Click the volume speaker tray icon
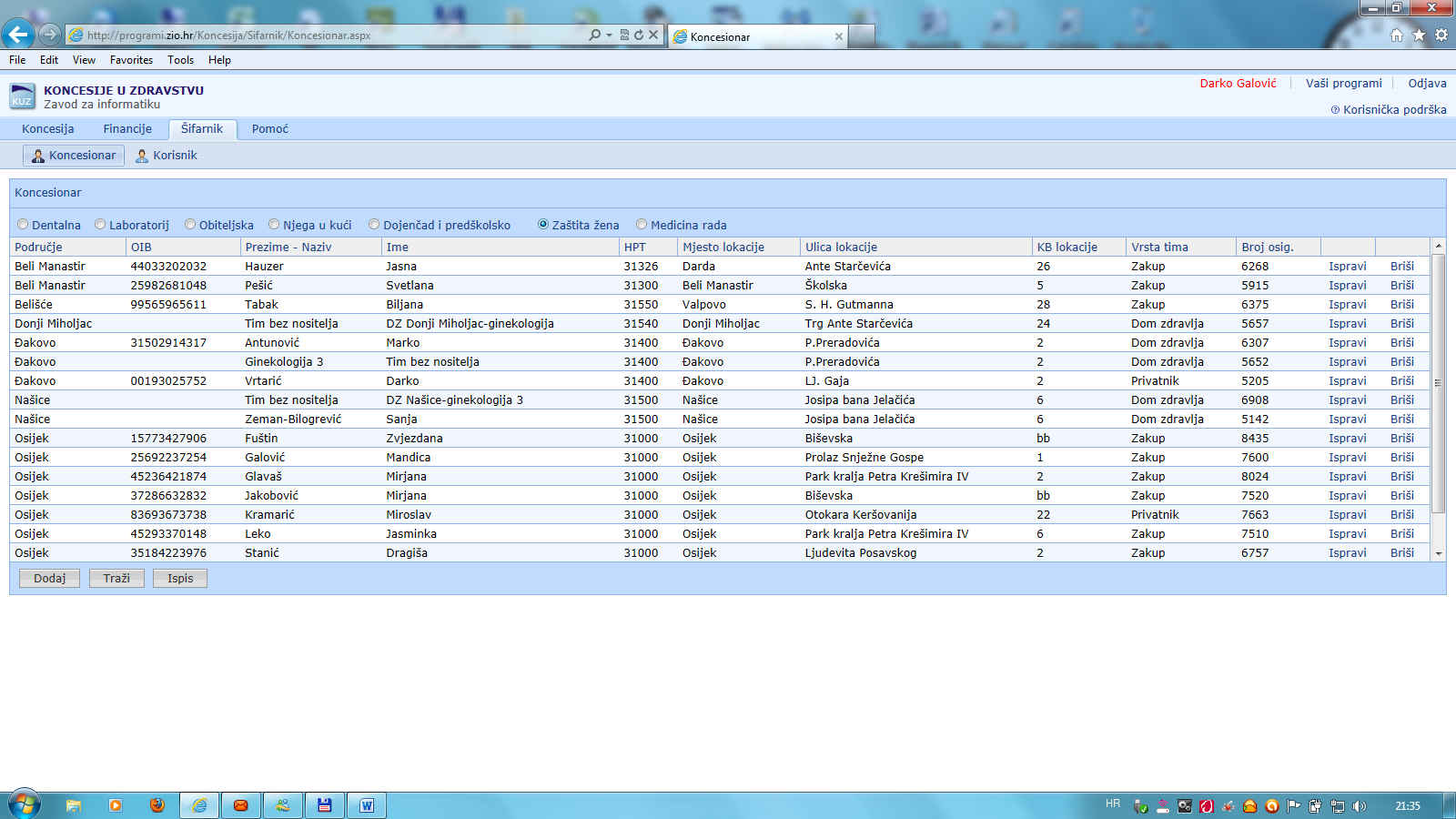 point(1360,805)
